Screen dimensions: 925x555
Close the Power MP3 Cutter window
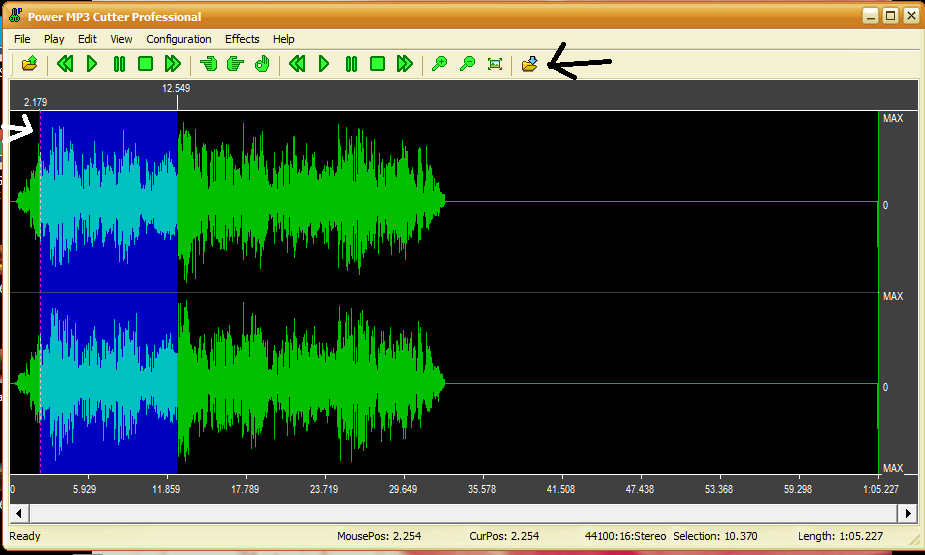(911, 16)
